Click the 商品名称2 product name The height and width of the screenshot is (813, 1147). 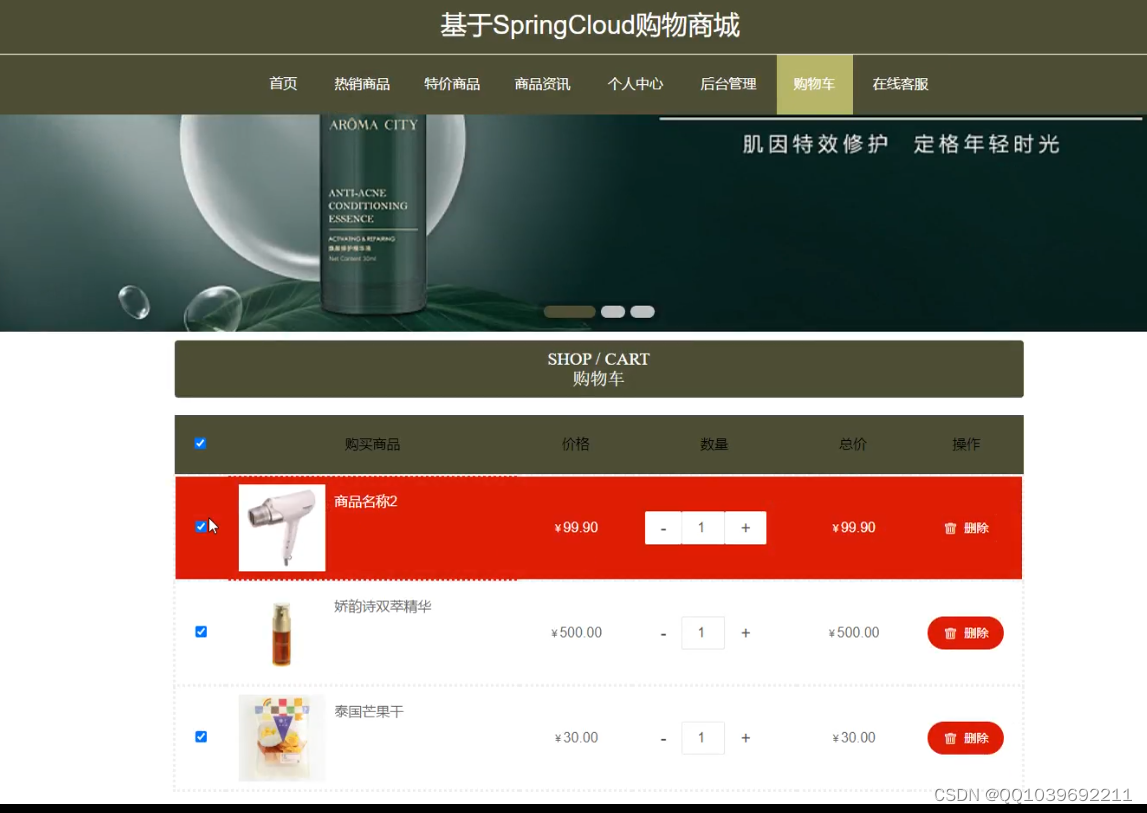click(x=366, y=501)
